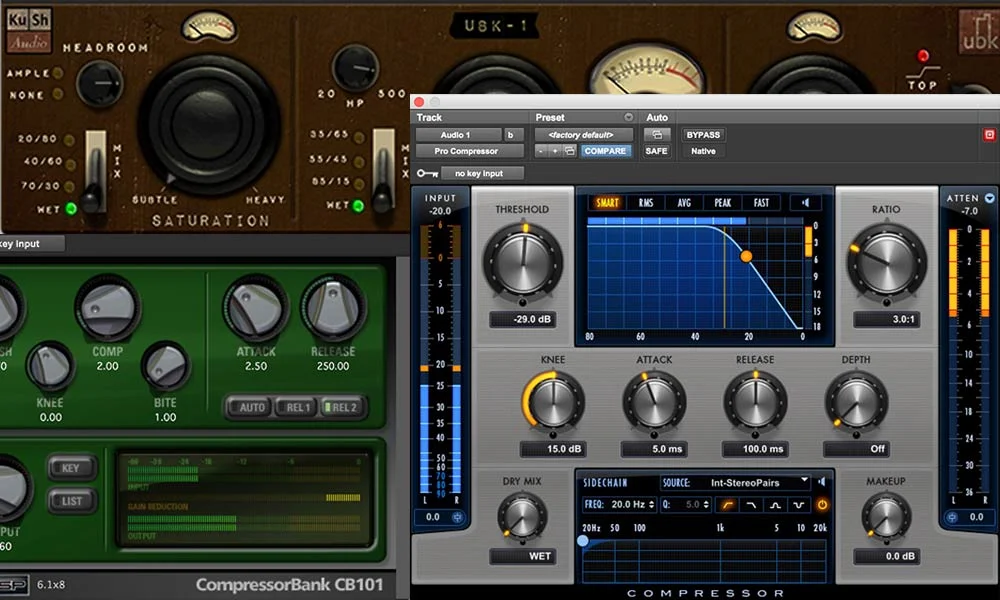
Task: Select the notch sidechain filter icon
Action: (x=798, y=505)
